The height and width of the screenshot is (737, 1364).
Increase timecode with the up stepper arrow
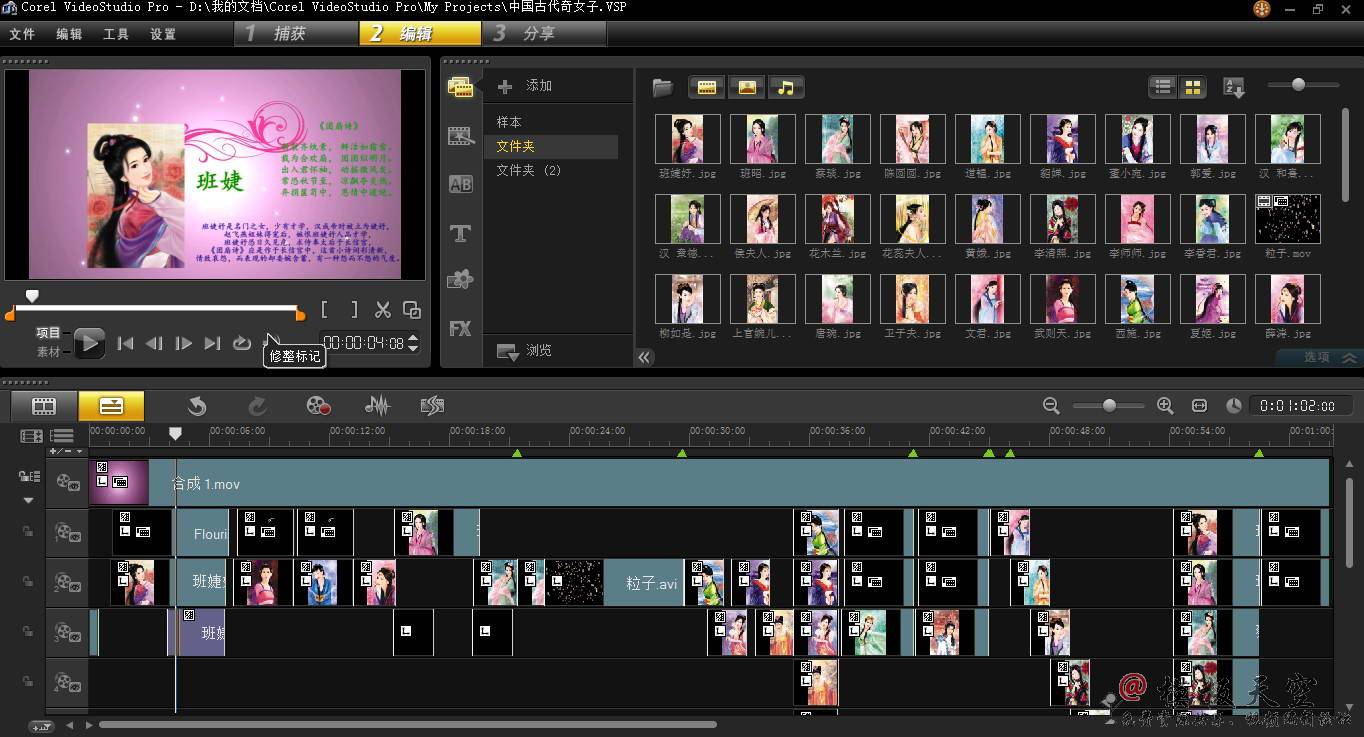click(413, 338)
